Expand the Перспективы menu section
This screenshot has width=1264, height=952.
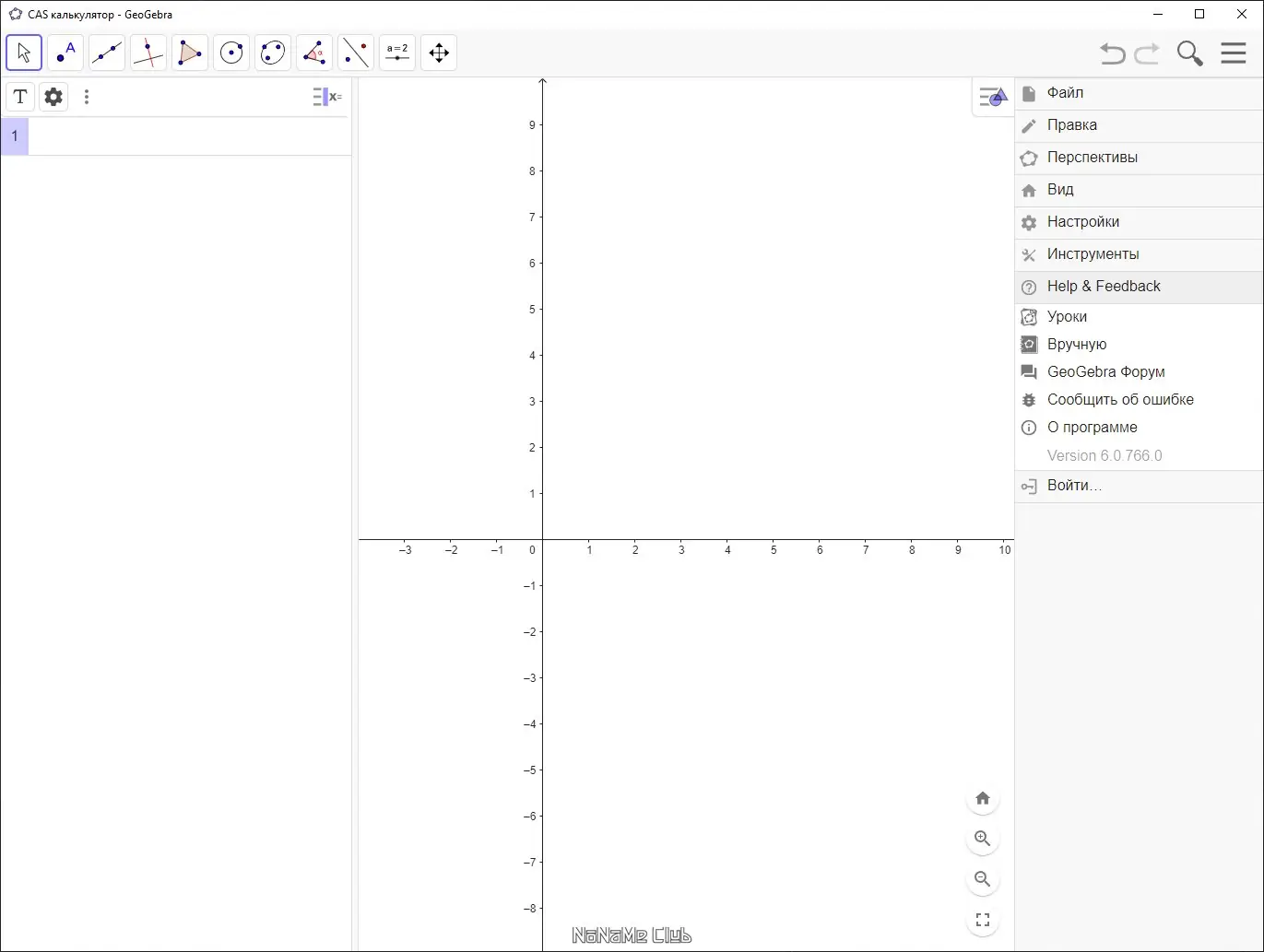1140,158
